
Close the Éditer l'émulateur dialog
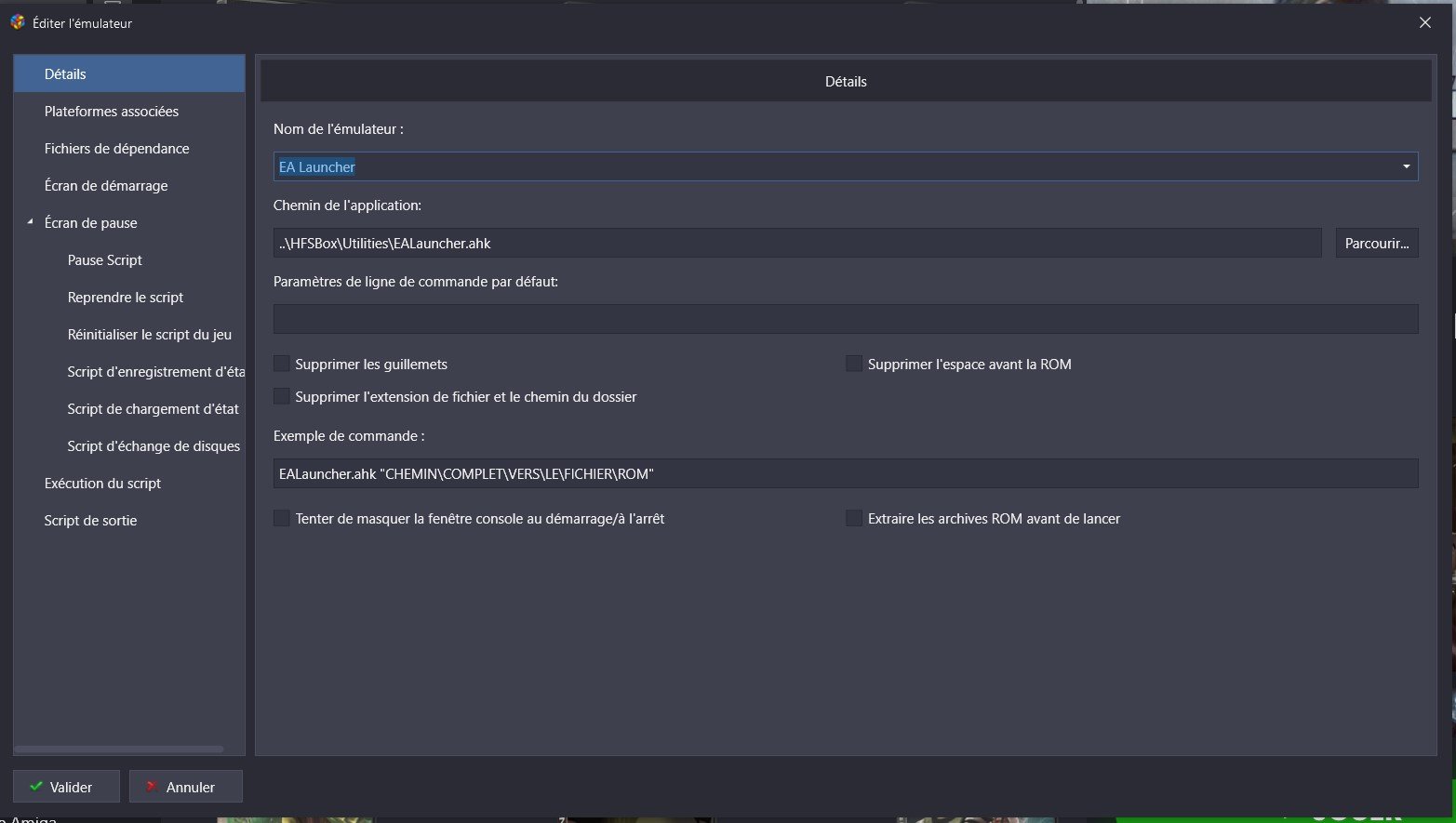pos(1424,22)
